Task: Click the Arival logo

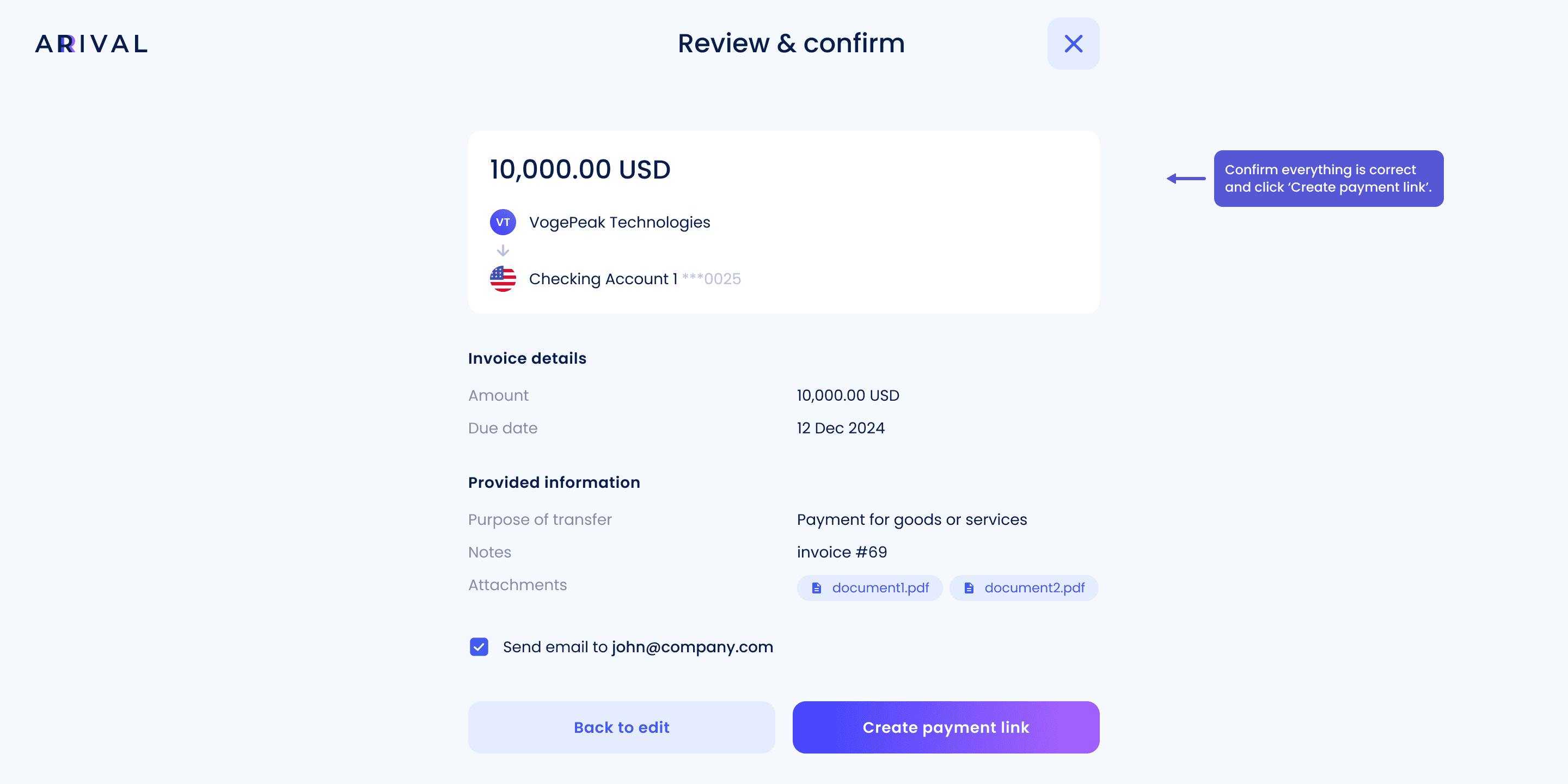Action: click(91, 44)
